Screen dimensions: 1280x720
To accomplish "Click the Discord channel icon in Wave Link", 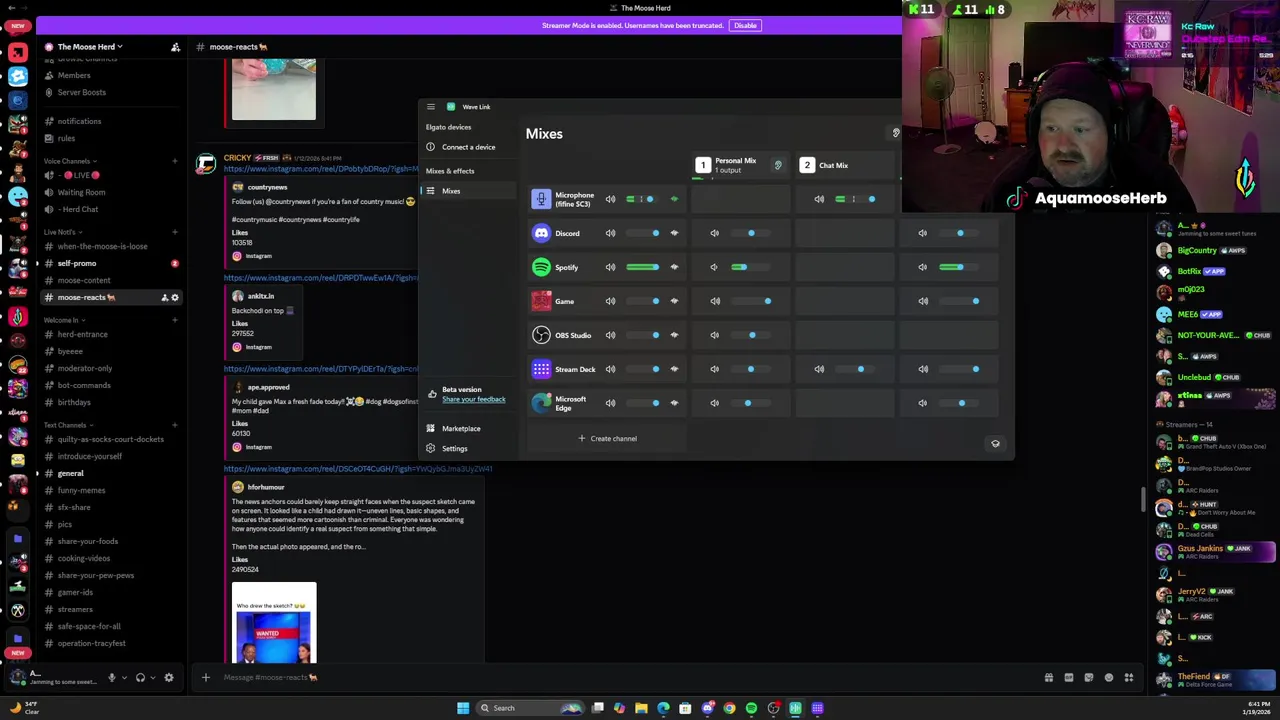I will coord(541,233).
